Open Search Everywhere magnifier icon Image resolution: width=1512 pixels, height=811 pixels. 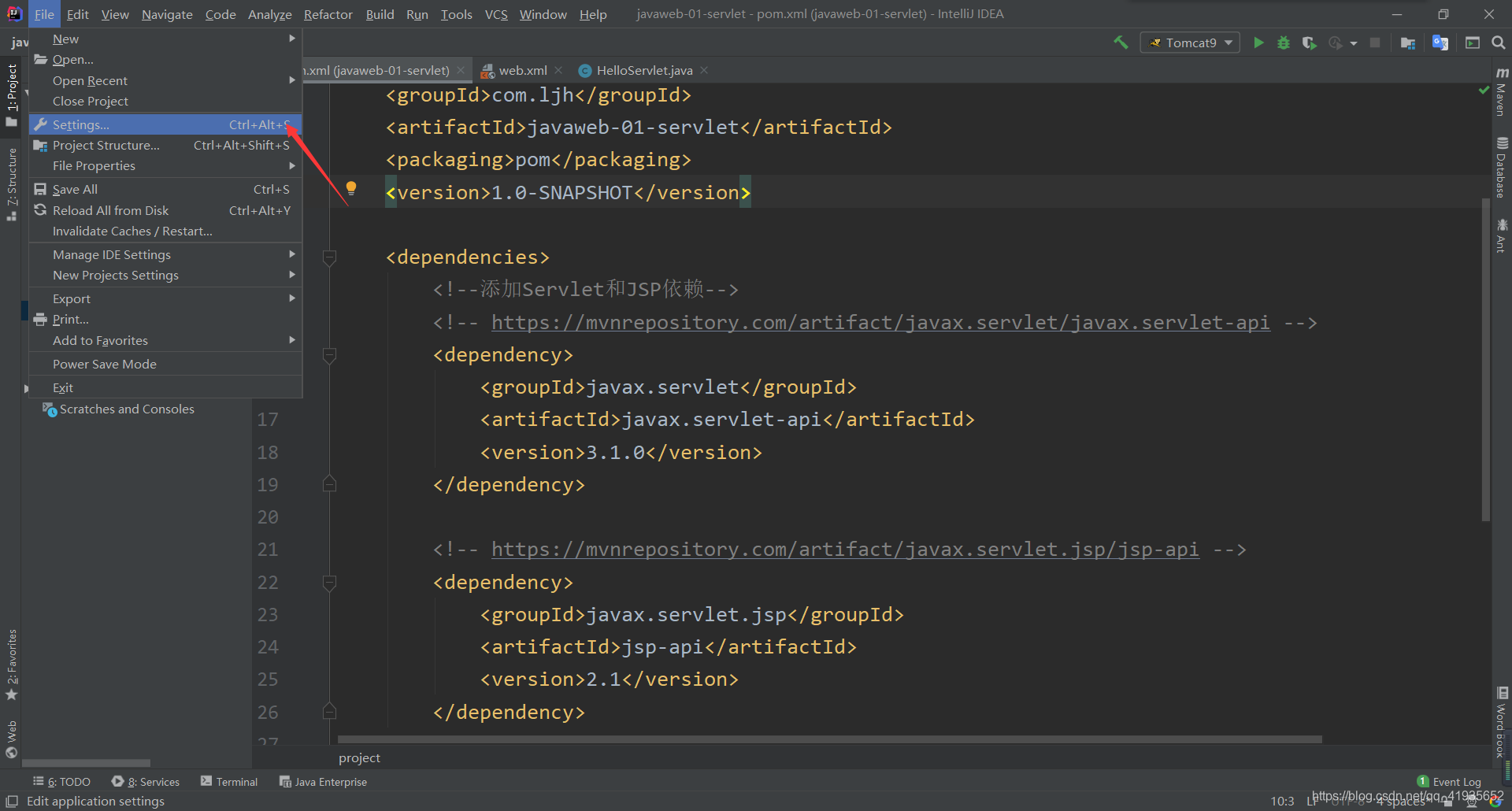click(x=1499, y=43)
